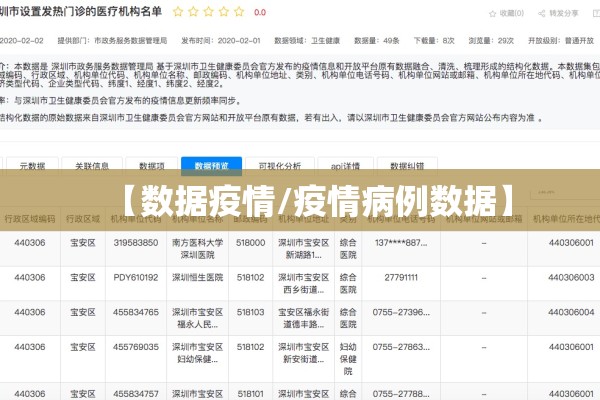Click phone number 0755-27863...
600x400 pixels.
(x=401, y=347)
